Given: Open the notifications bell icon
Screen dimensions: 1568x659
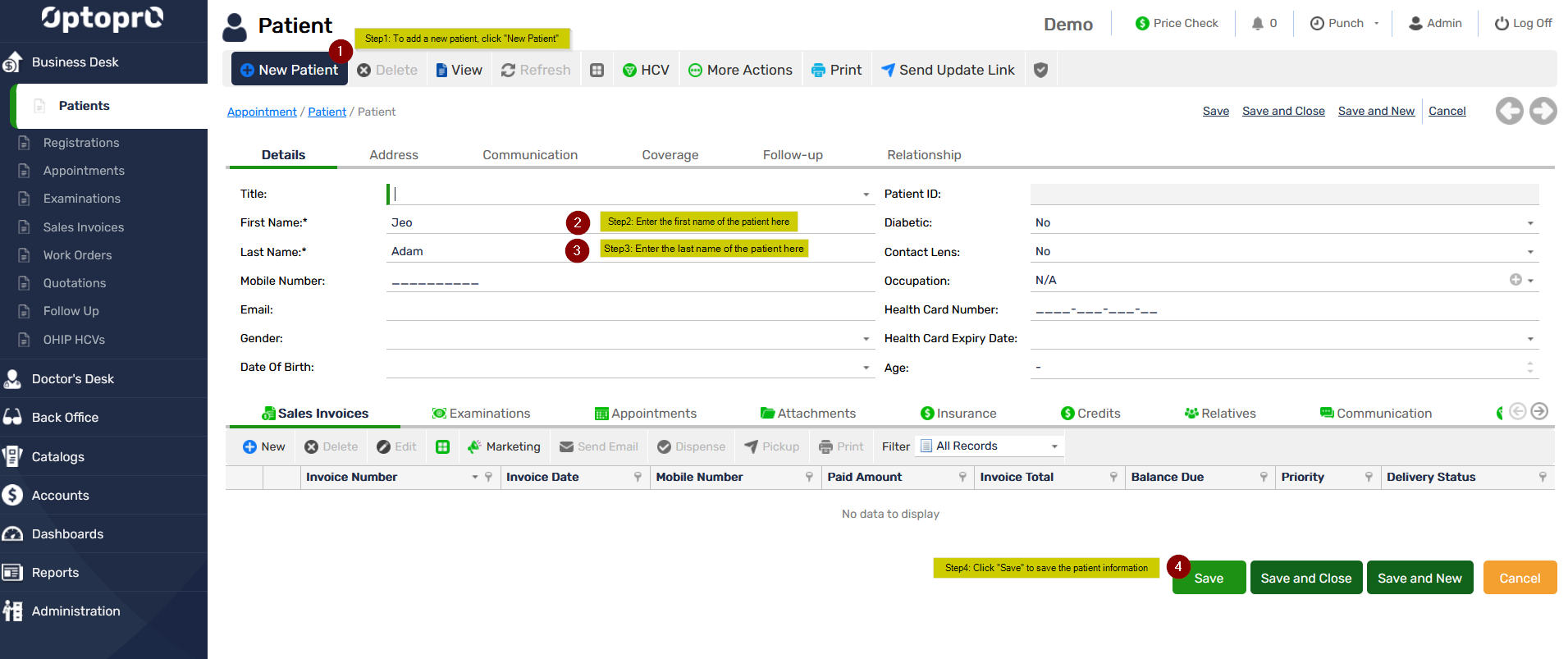Looking at the screenshot, I should pos(1257,24).
